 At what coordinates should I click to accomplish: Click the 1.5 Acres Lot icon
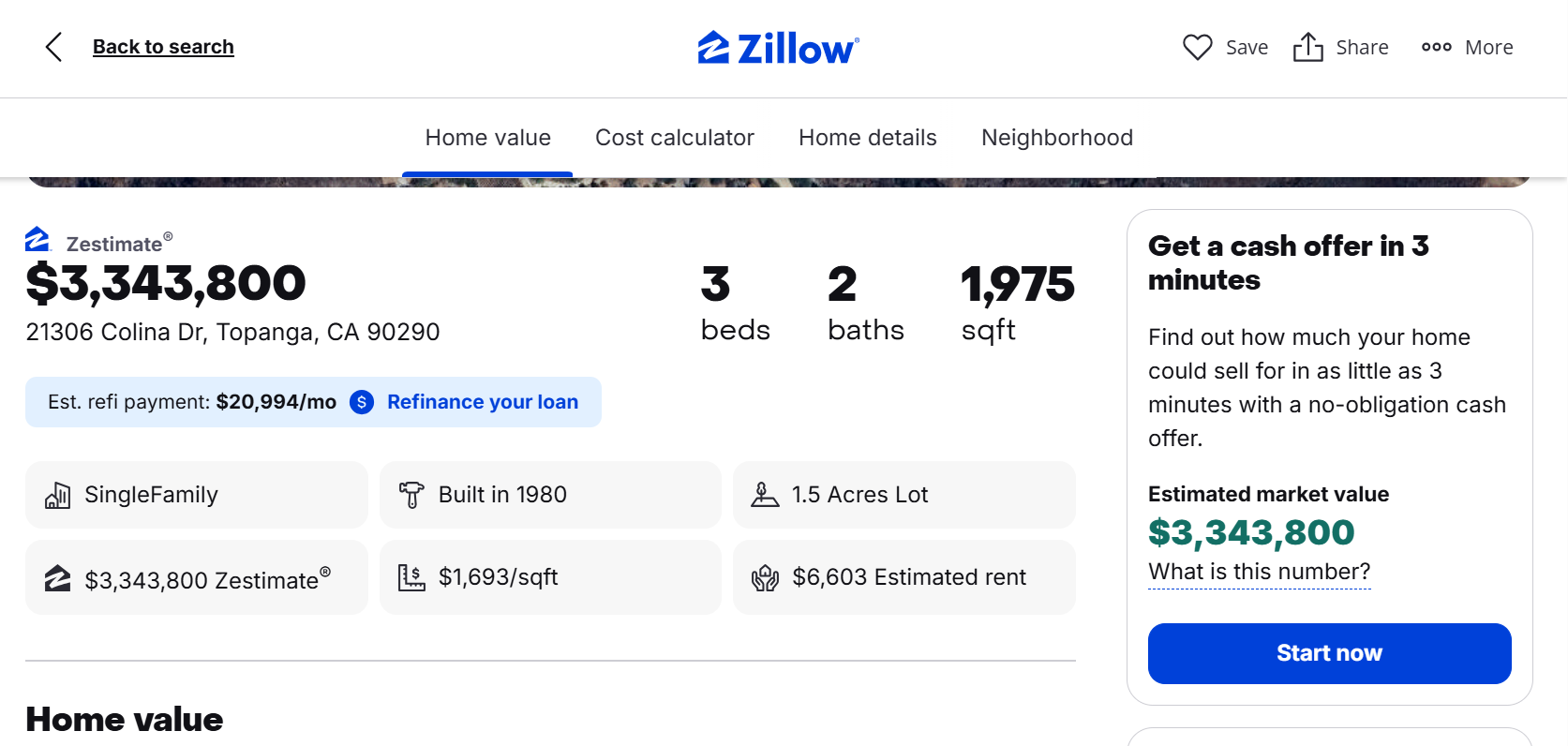(x=765, y=495)
